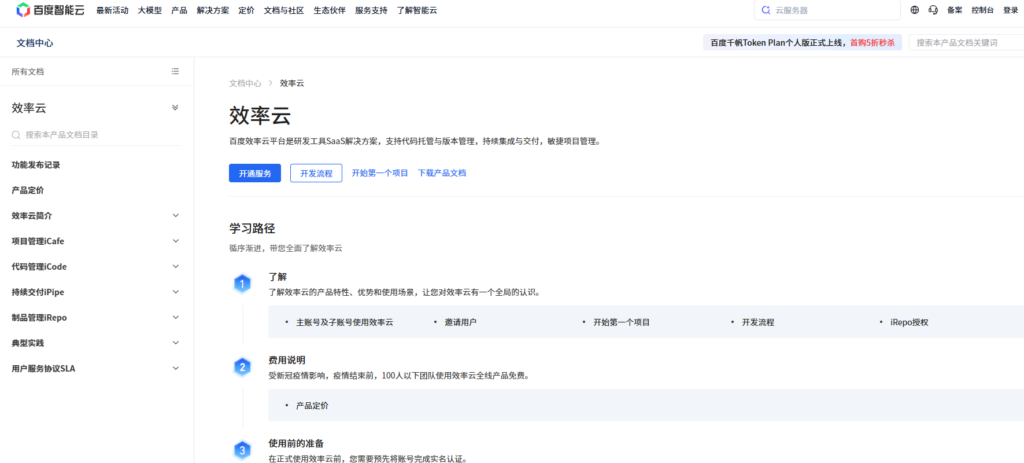Screen dimensions: 1024x463
Task: Click the step 2 hexagon icon
Action: 242,368
